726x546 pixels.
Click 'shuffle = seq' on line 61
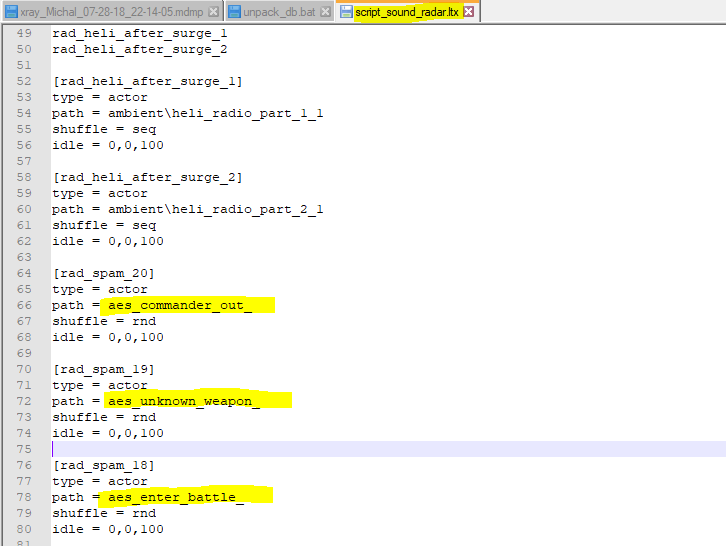point(104,226)
